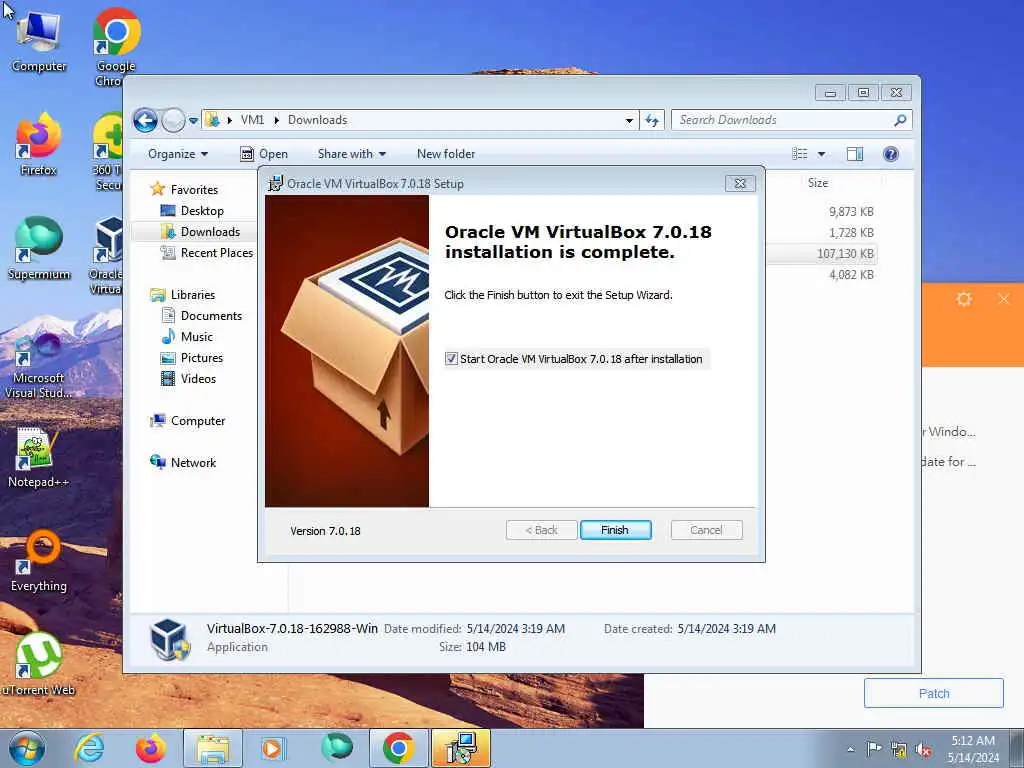
Task: Click the Patch button in background window
Action: [x=933, y=693]
